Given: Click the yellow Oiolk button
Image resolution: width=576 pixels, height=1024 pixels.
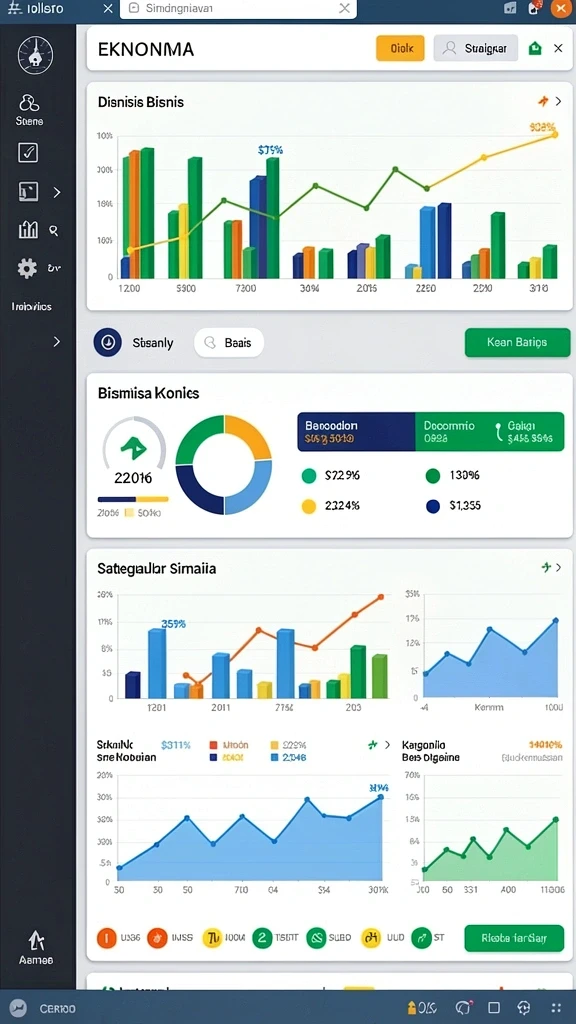Looking at the screenshot, I should [x=400, y=48].
